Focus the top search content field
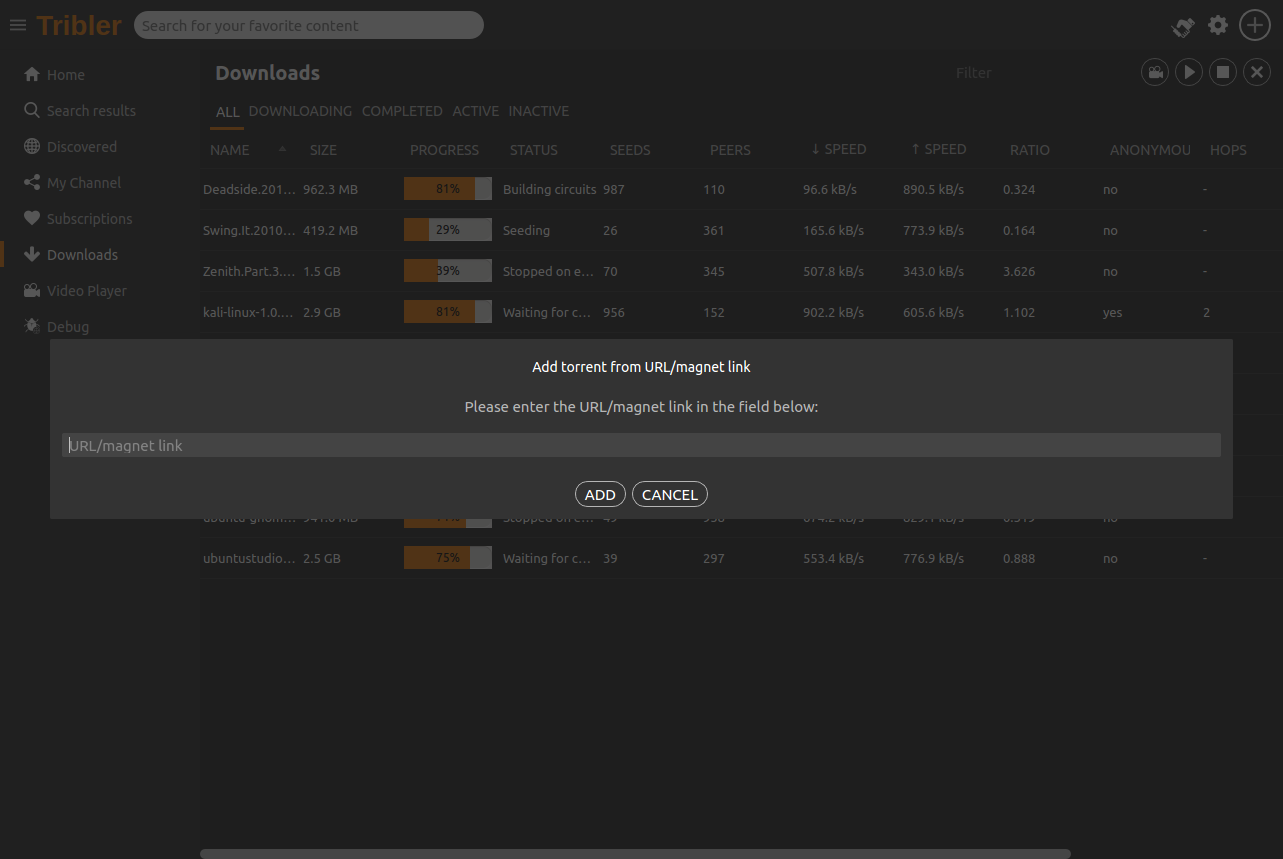 (309, 26)
